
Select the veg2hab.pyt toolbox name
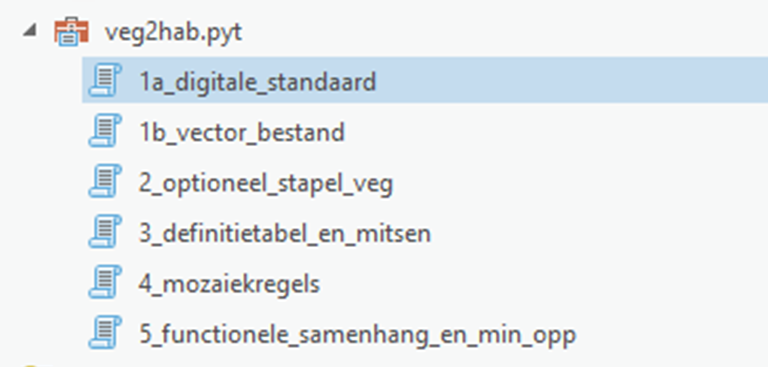click(x=173, y=33)
